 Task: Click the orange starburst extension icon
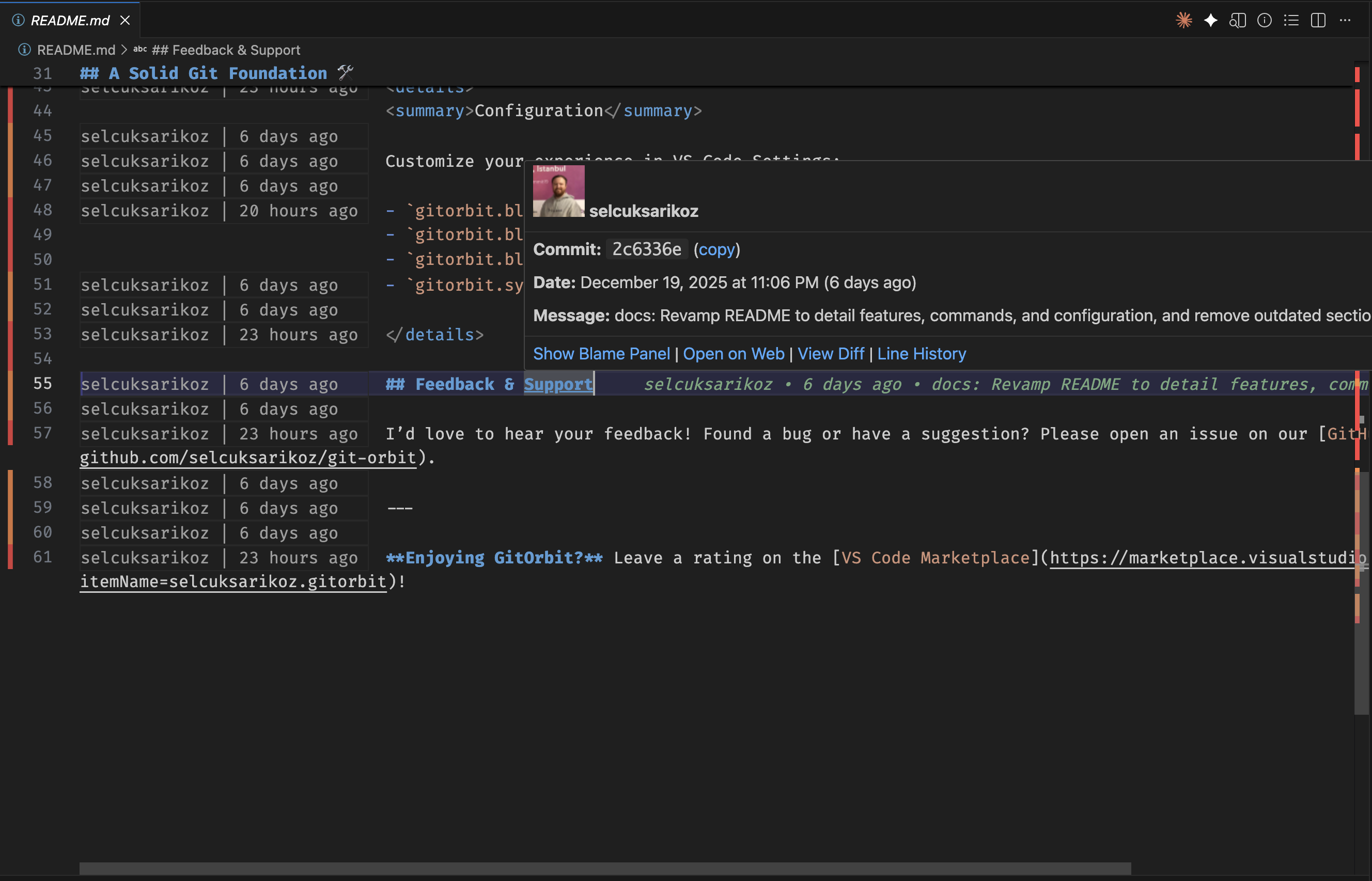click(1184, 21)
